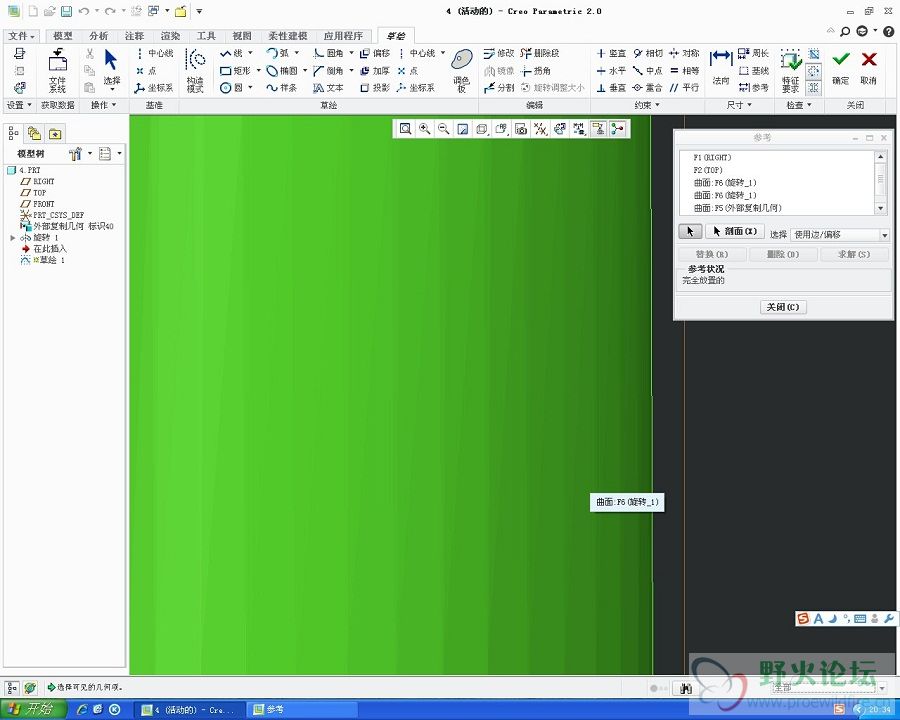Click the 分割 divide tool

498,88
